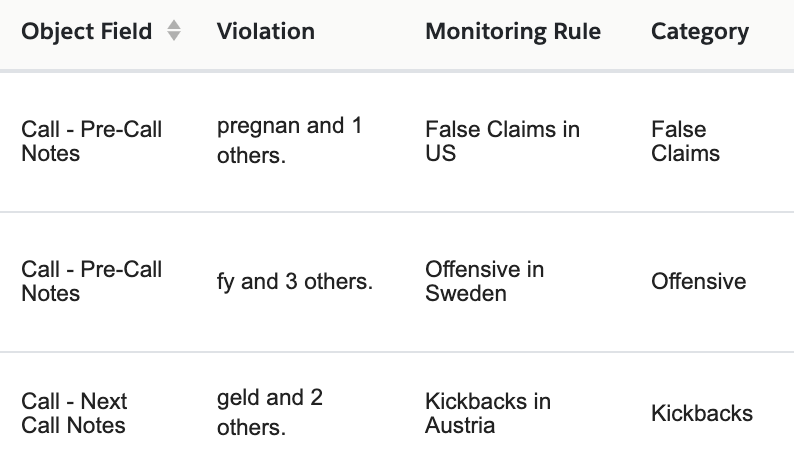Click the divider between first and second rows
The image size is (794, 469).
tap(397, 212)
